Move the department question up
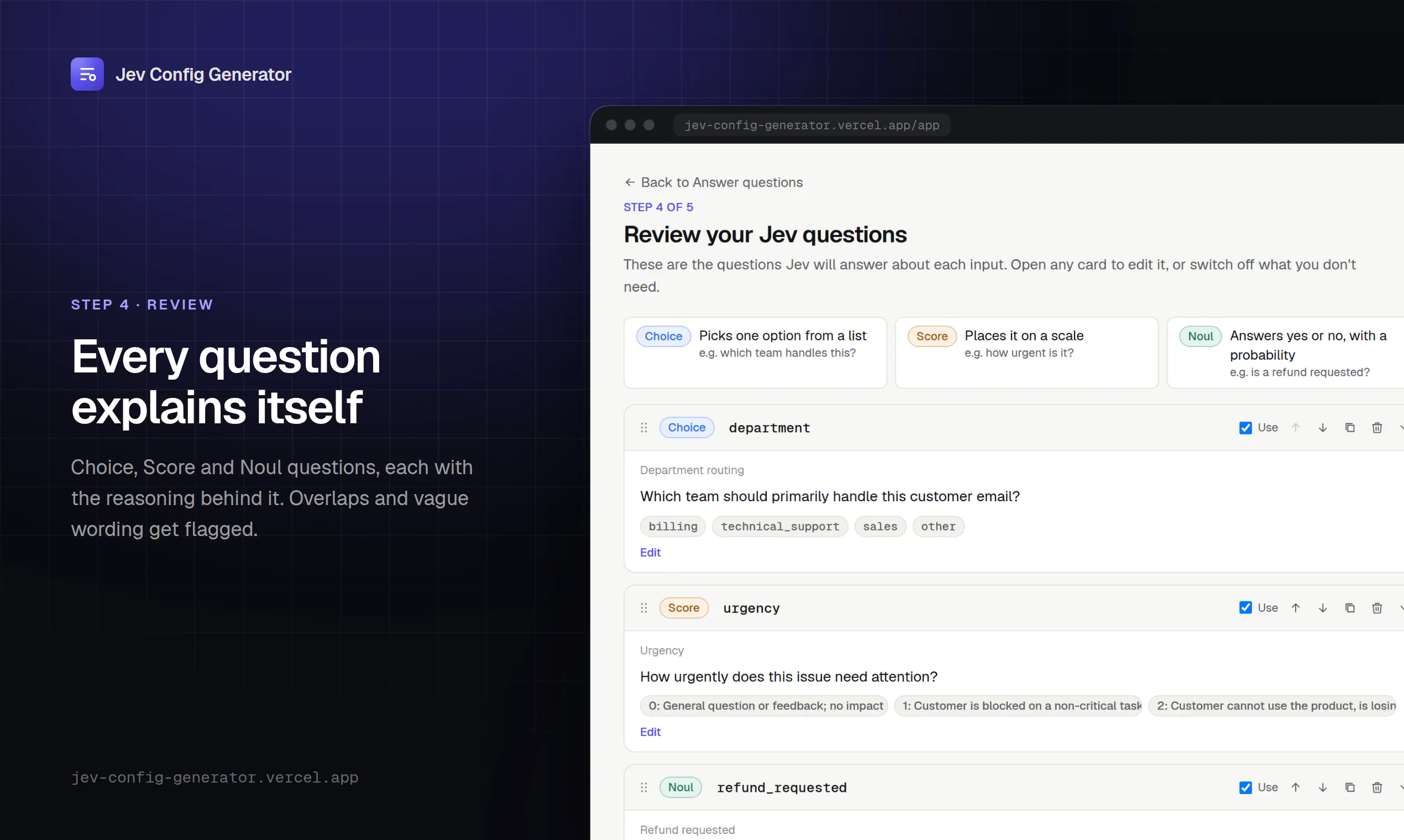1404x840 pixels. point(1295,428)
